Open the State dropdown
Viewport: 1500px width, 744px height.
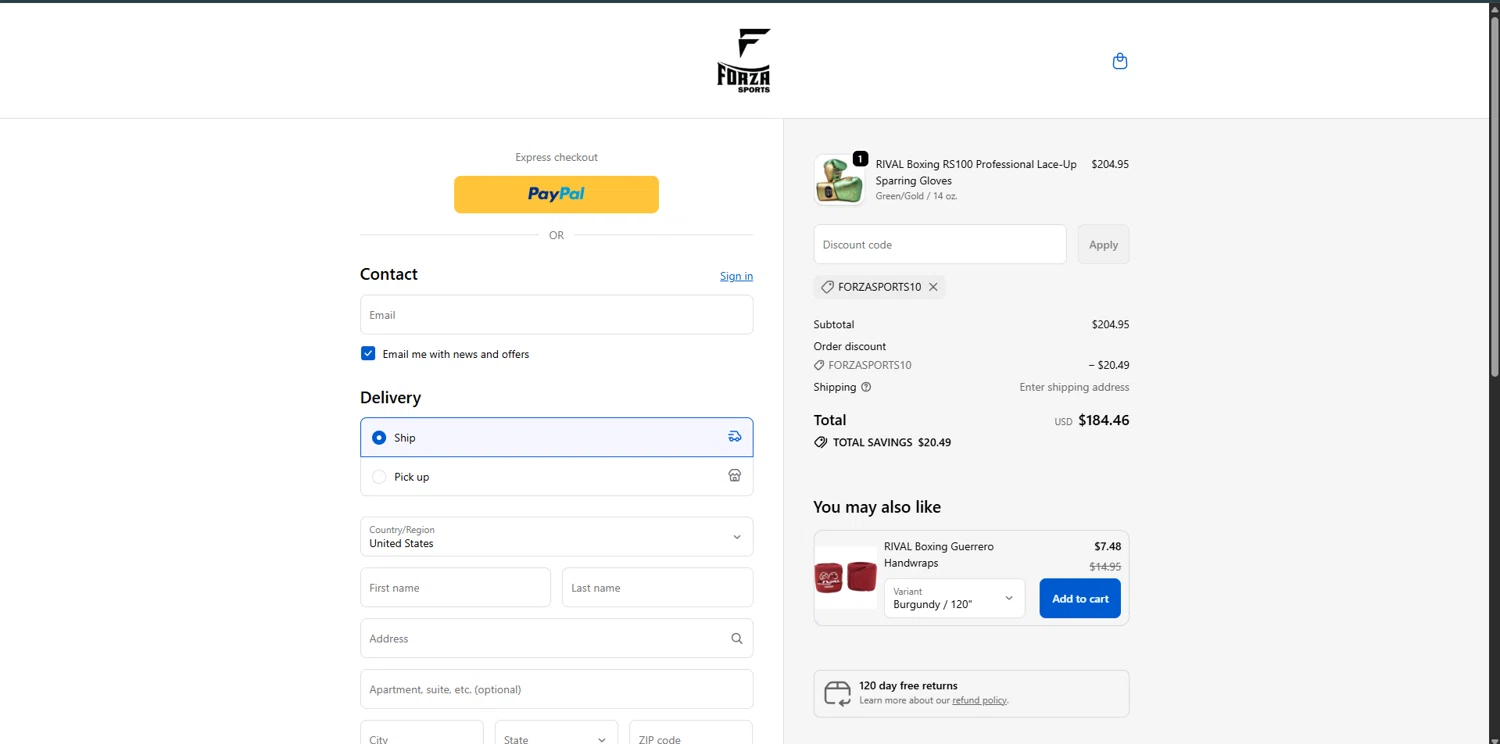pyautogui.click(x=556, y=735)
